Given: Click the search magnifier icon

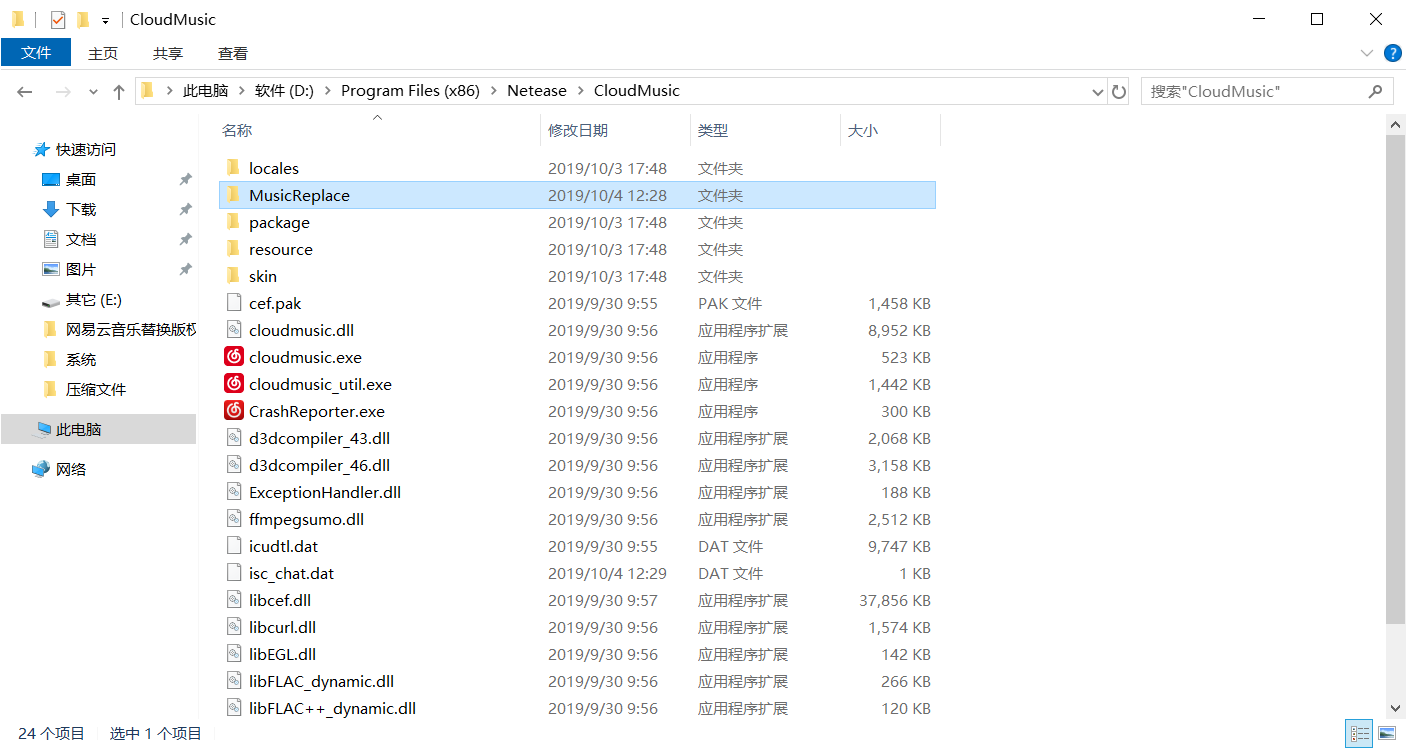Looking at the screenshot, I should [1376, 91].
